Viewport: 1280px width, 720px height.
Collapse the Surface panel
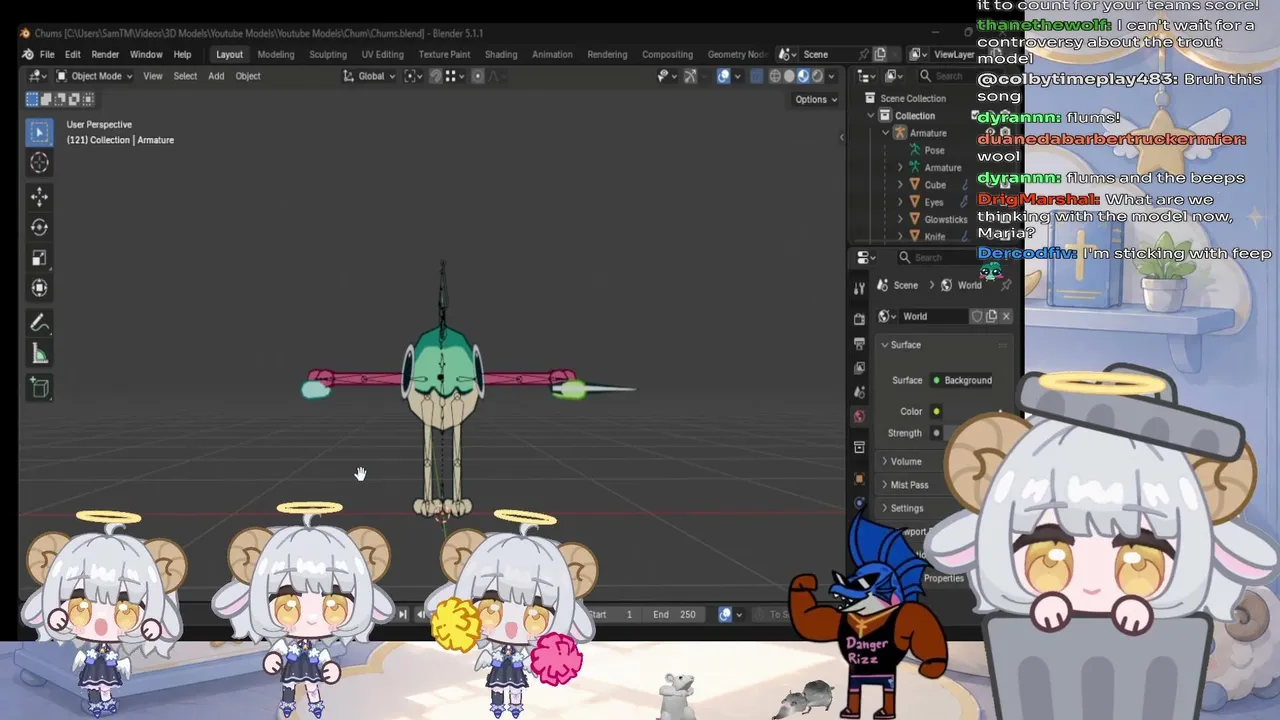[885, 345]
